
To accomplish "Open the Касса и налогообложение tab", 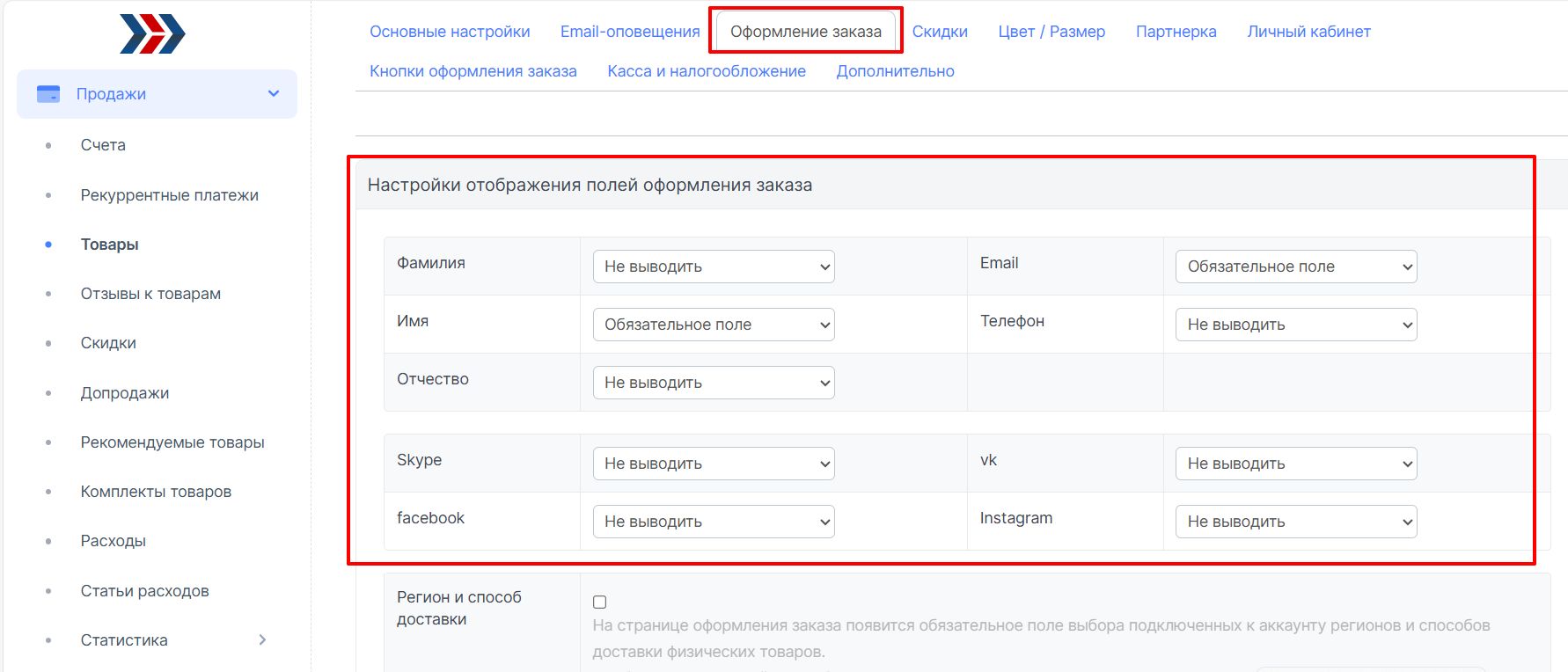I will tap(707, 71).
